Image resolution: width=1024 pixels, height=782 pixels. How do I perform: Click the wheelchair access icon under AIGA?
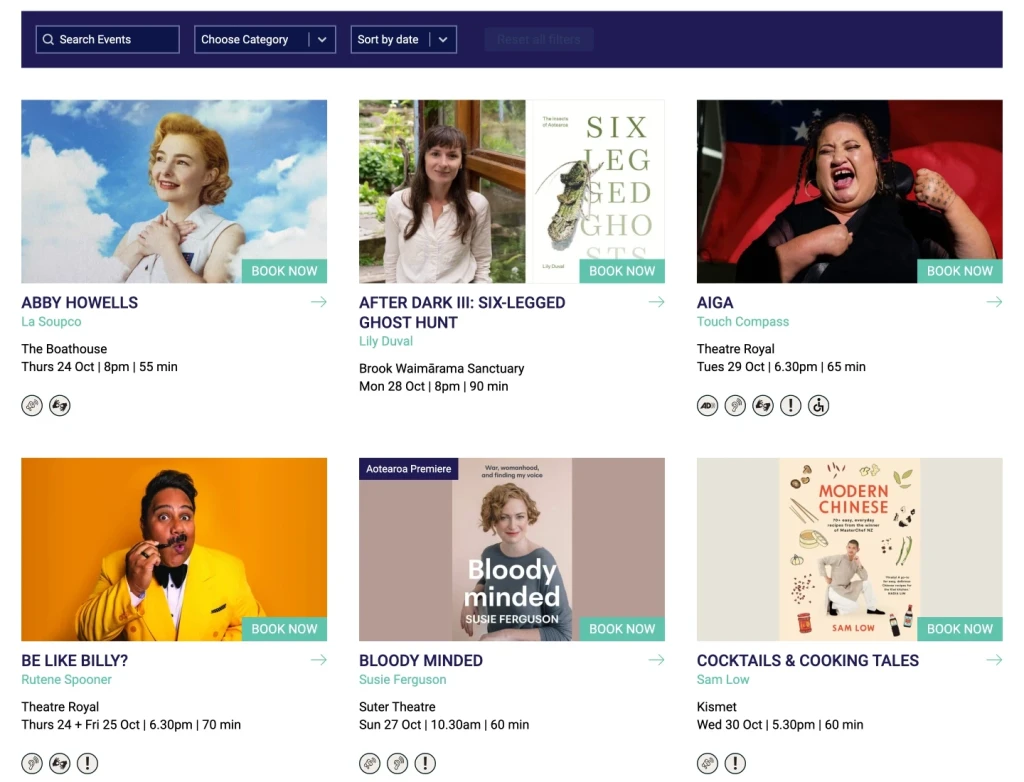coord(818,406)
